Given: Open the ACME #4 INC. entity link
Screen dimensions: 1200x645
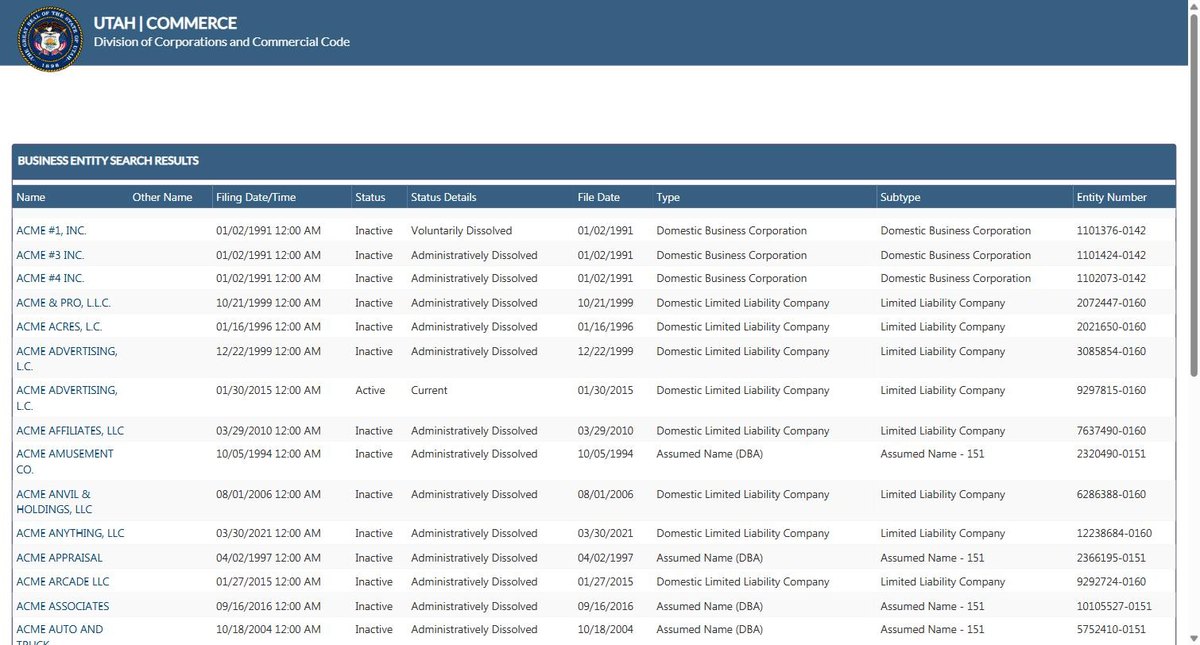Looking at the screenshot, I should 50,278.
